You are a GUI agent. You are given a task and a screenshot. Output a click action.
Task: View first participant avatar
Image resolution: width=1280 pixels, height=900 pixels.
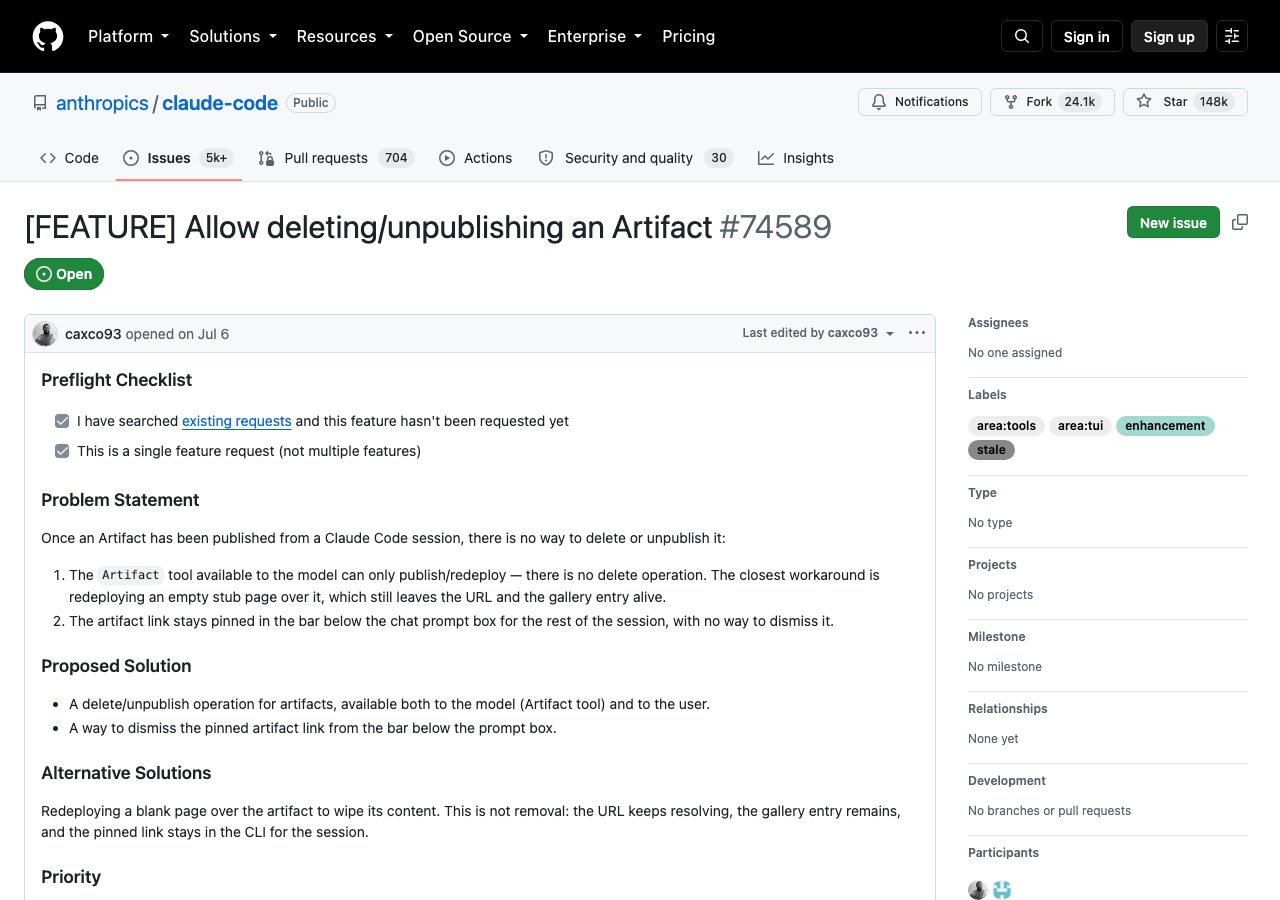pos(978,890)
